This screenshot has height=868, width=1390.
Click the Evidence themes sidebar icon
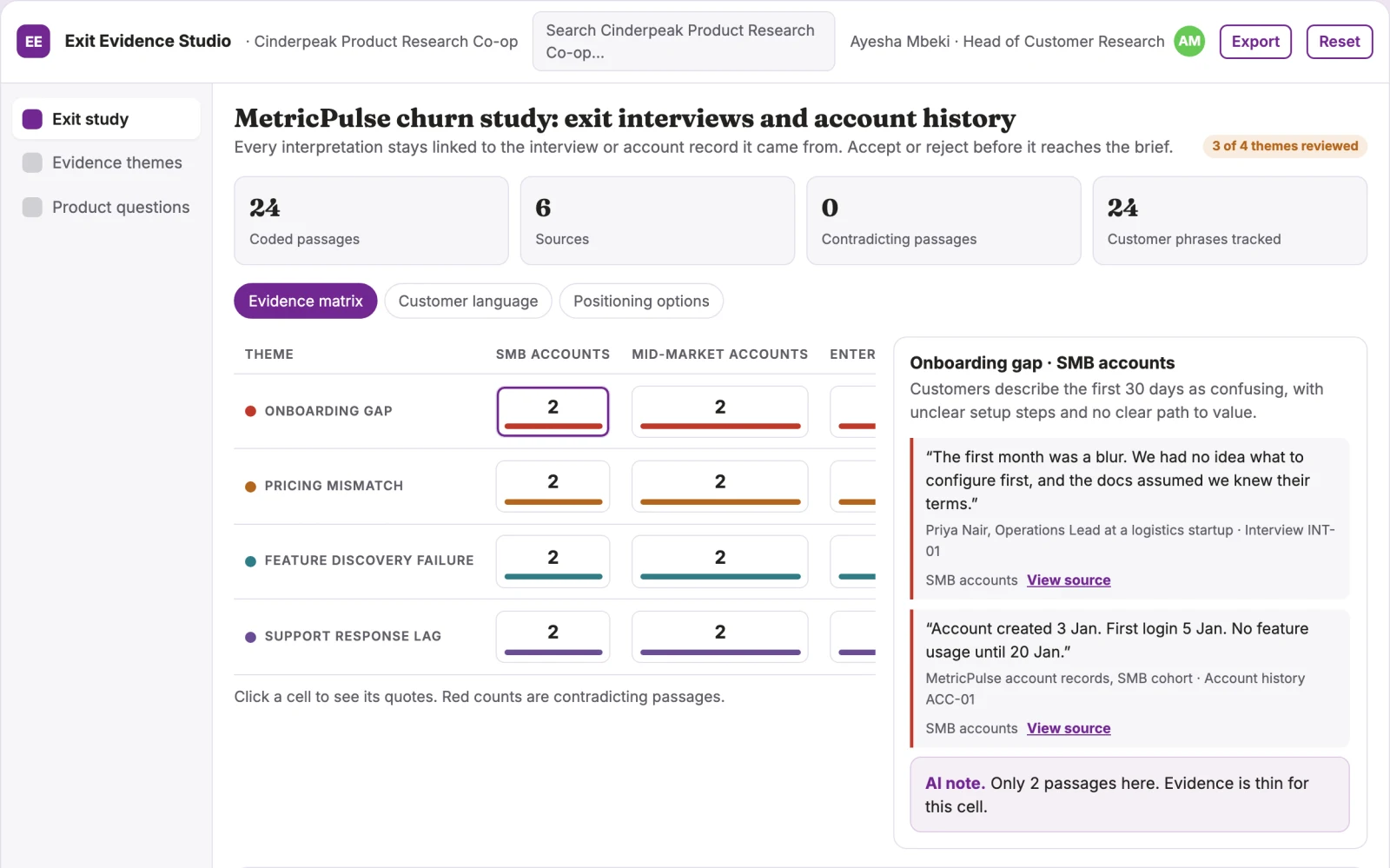click(x=32, y=162)
